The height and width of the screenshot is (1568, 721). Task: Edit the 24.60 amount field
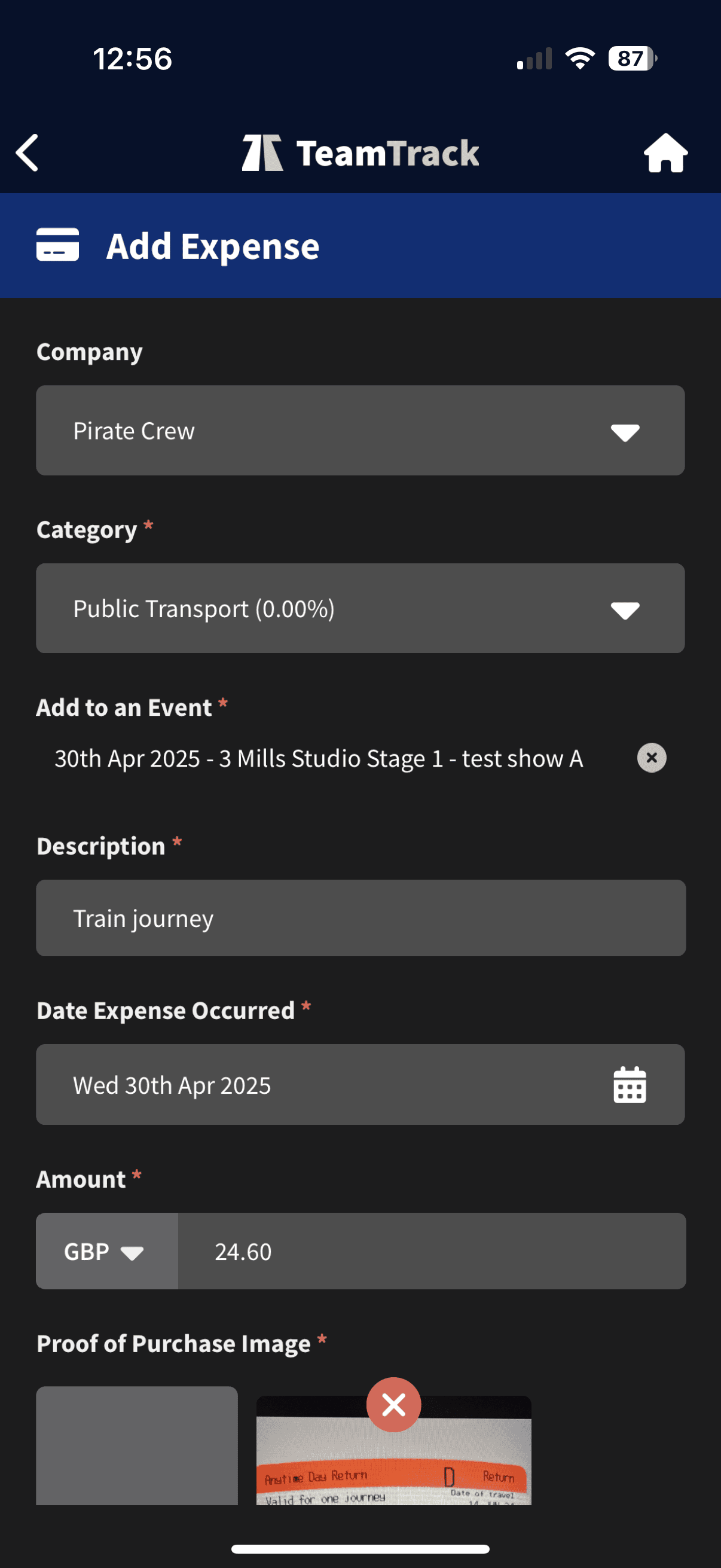click(x=432, y=1252)
